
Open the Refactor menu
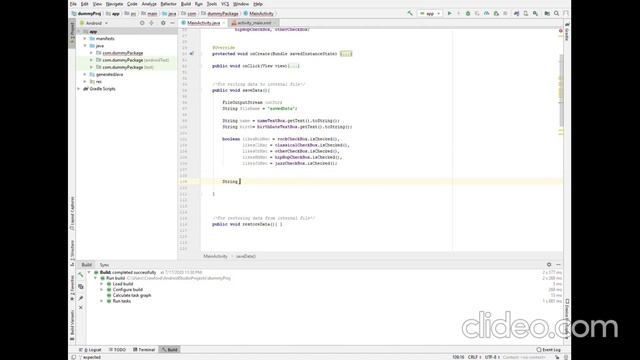point(168,4)
